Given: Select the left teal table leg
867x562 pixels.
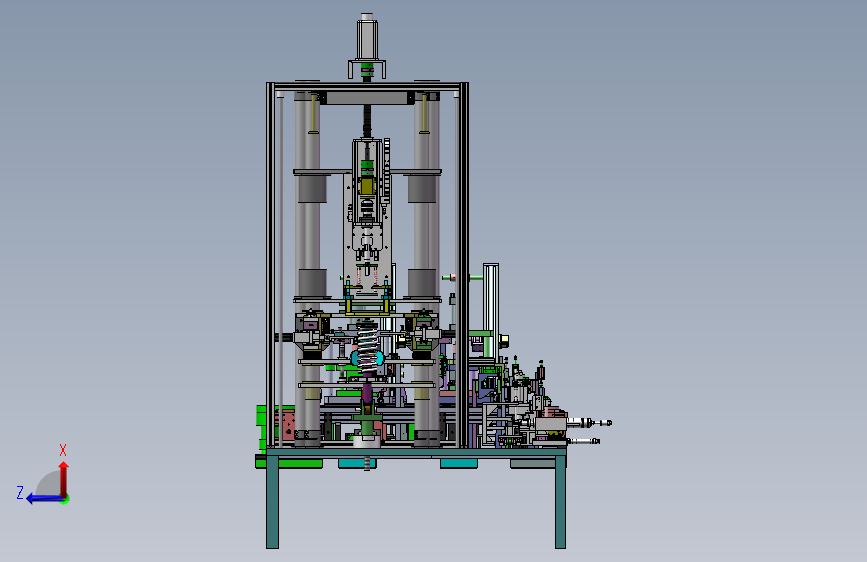Looking at the screenshot, I should pos(273,501).
